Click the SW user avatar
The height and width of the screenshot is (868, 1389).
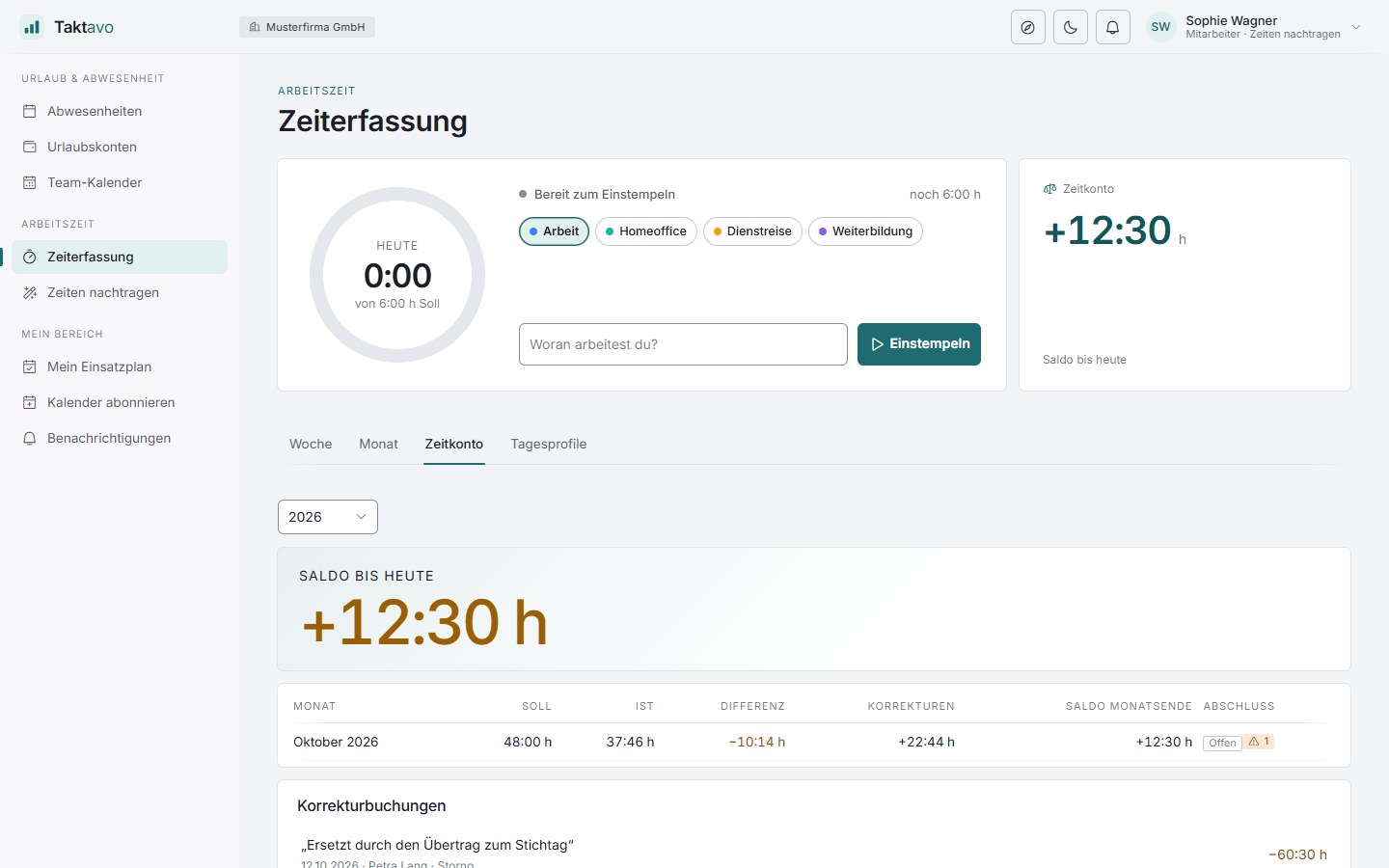click(x=1161, y=27)
